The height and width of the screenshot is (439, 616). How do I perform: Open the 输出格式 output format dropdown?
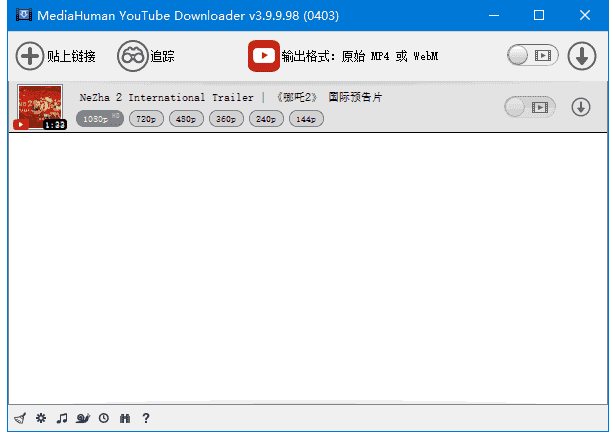(x=360, y=56)
